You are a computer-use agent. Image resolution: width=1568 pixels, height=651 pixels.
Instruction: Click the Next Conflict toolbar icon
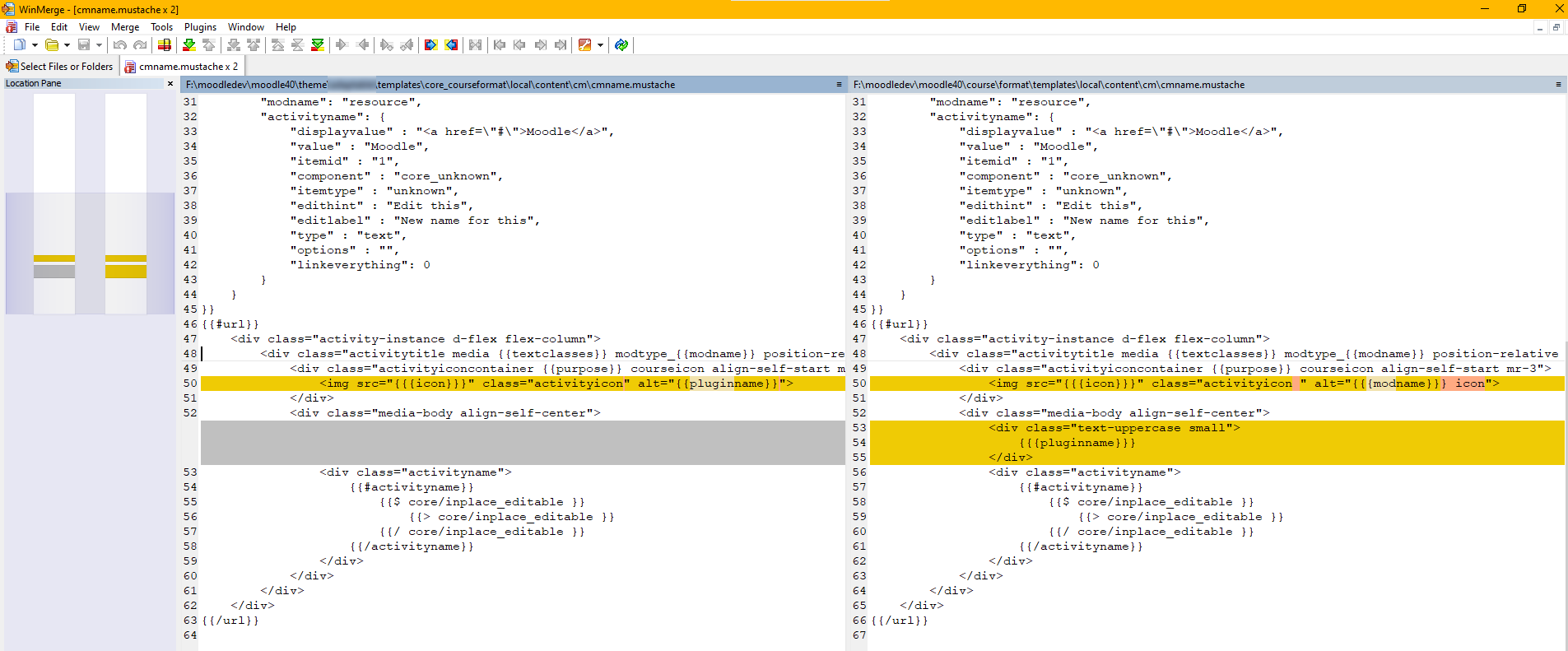click(x=234, y=45)
